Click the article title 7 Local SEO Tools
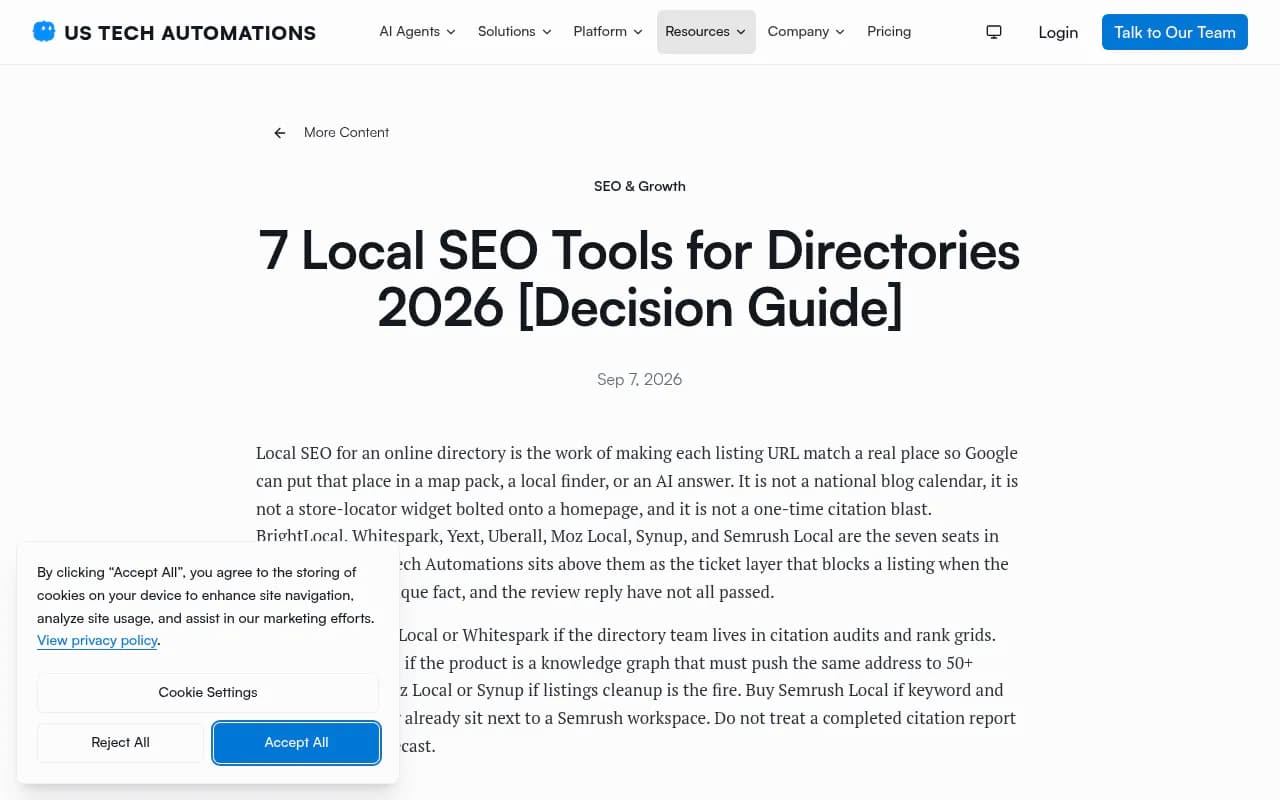This screenshot has width=1280, height=800. [x=640, y=278]
